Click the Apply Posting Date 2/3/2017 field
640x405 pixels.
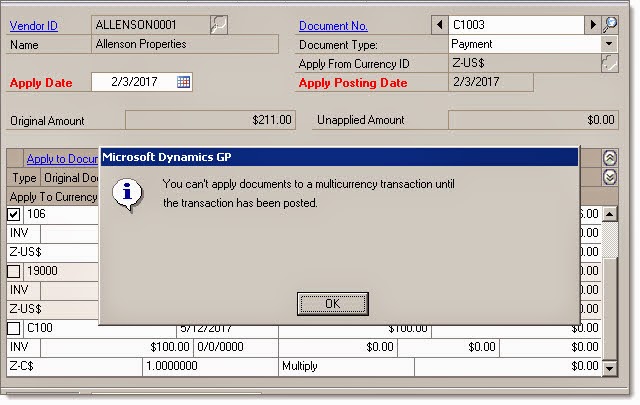tap(491, 82)
